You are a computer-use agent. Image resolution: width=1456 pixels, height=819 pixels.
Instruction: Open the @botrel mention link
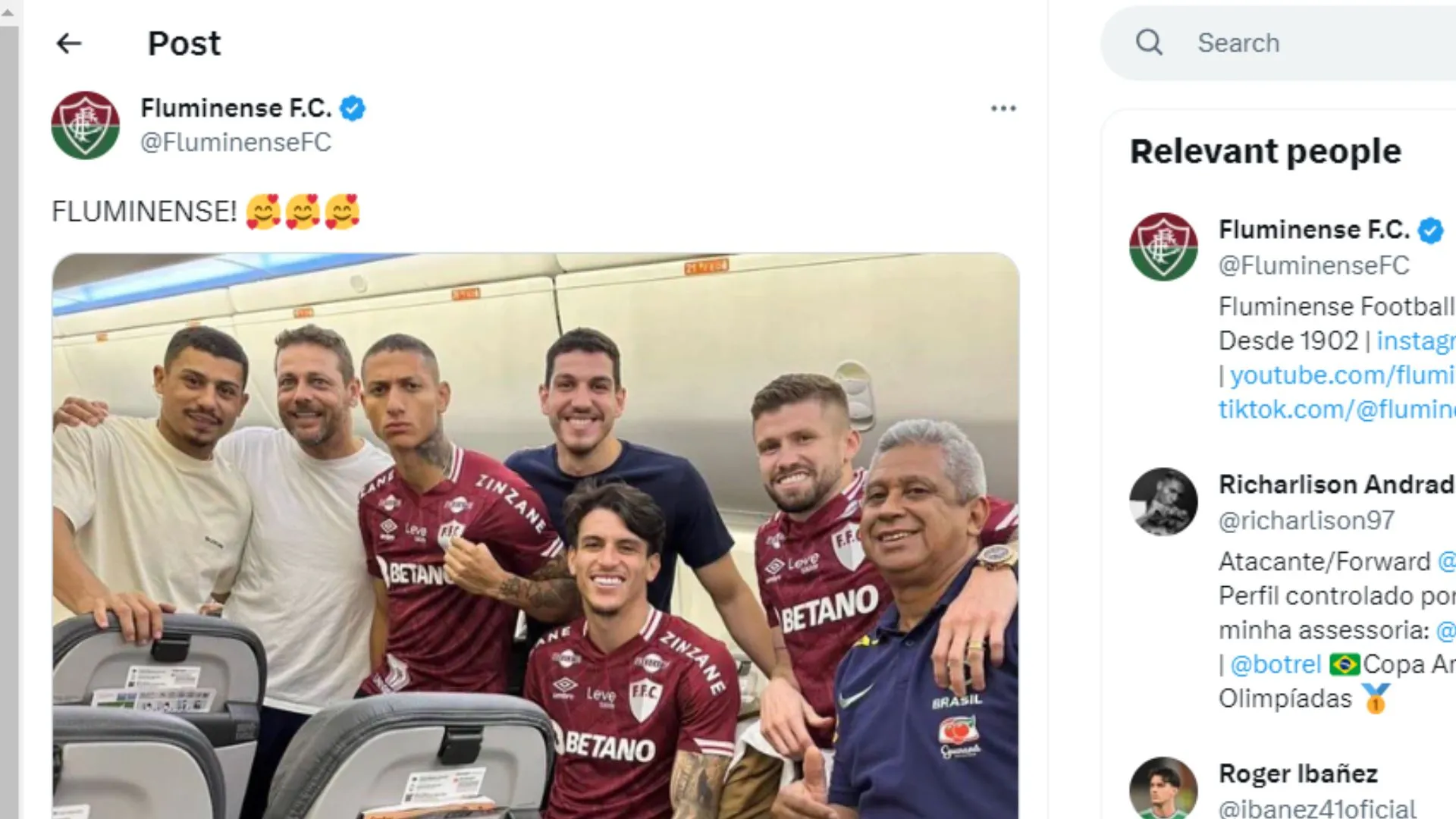(1276, 664)
